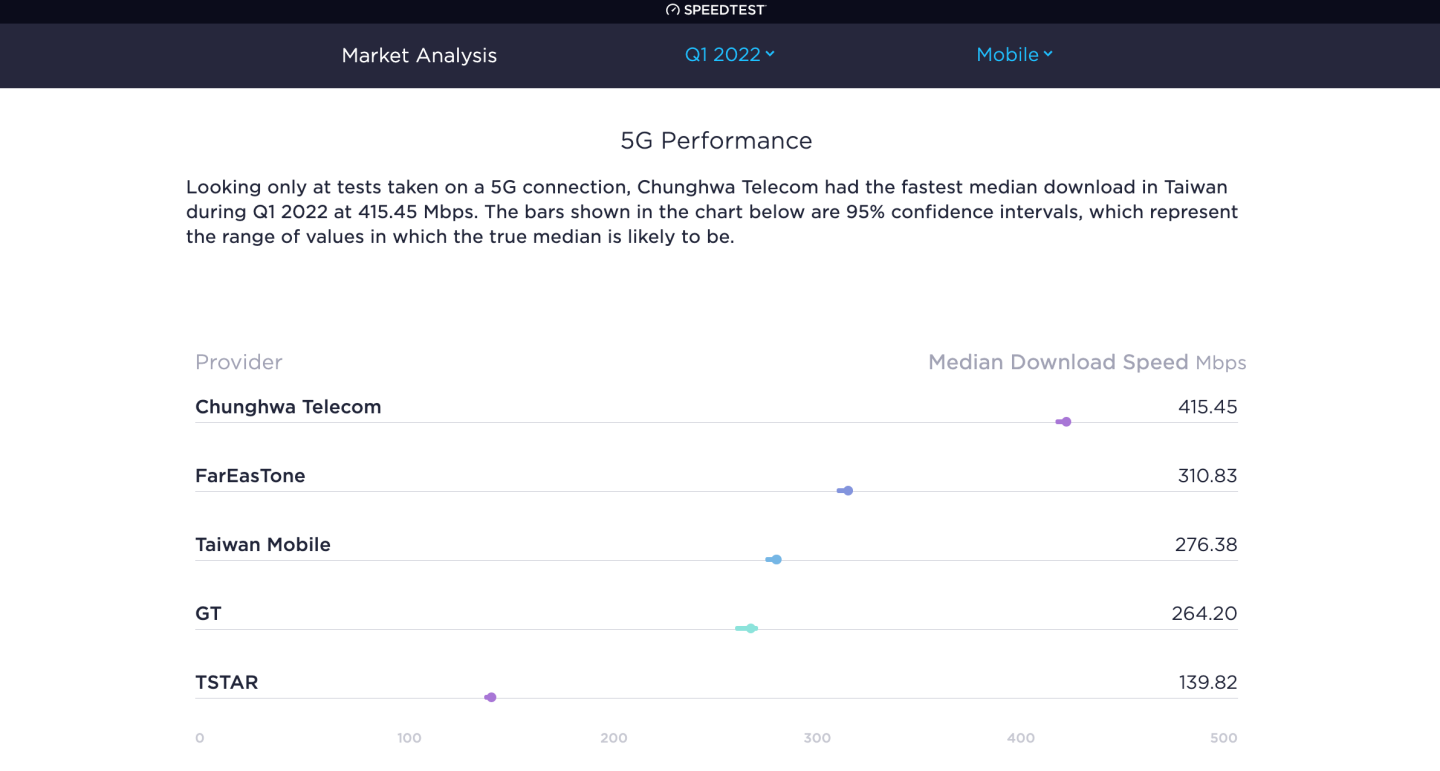Screen dimensions: 1440x771
Task: Click the FarEasTone provider label
Action: pos(250,475)
